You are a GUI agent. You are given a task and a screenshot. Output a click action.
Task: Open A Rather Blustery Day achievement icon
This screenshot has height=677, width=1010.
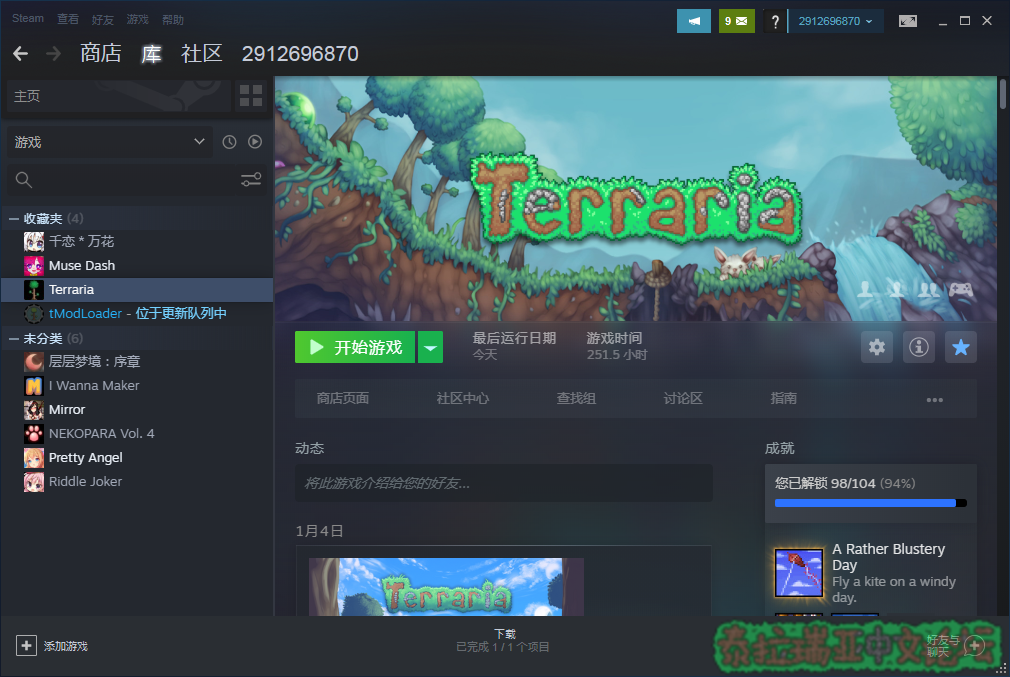click(799, 572)
